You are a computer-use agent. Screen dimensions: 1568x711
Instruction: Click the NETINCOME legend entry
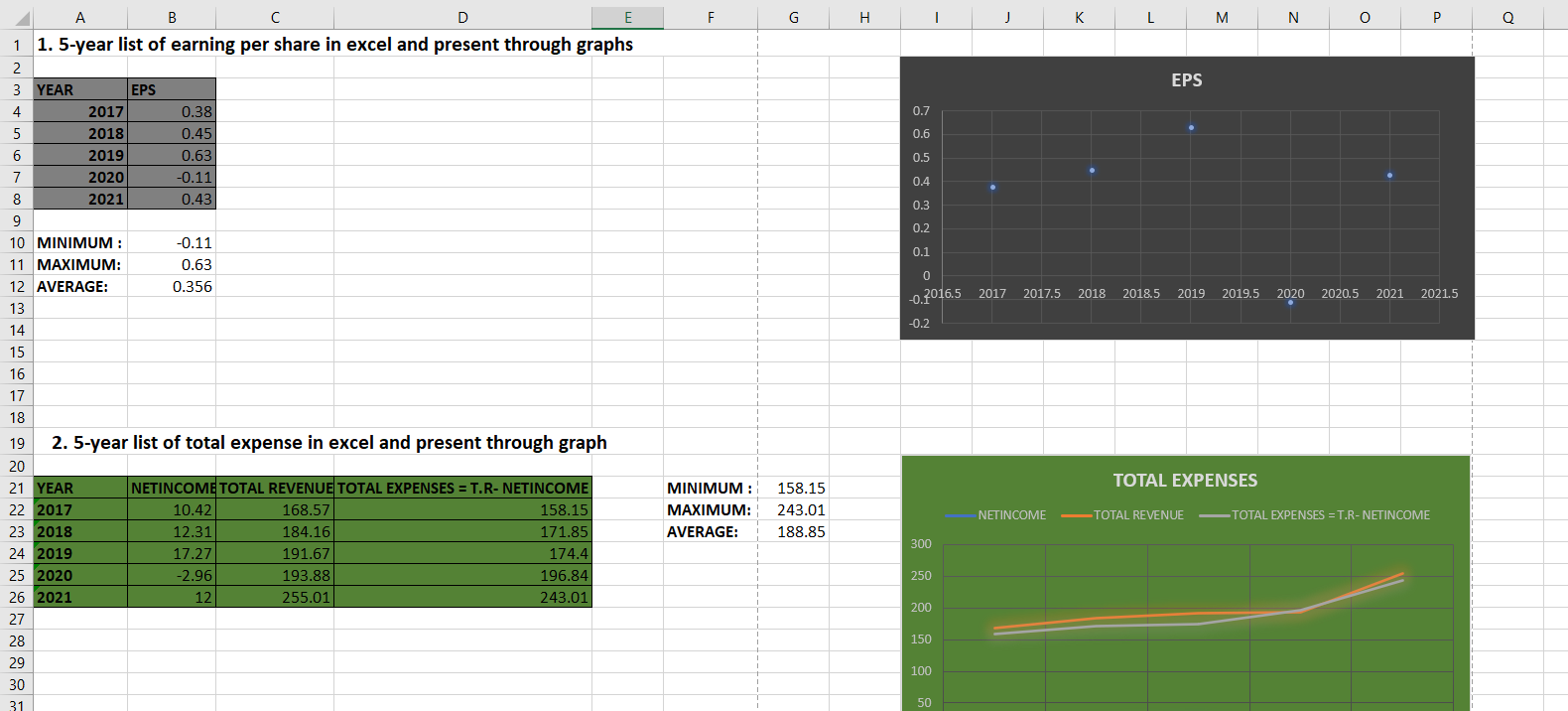pos(996,515)
